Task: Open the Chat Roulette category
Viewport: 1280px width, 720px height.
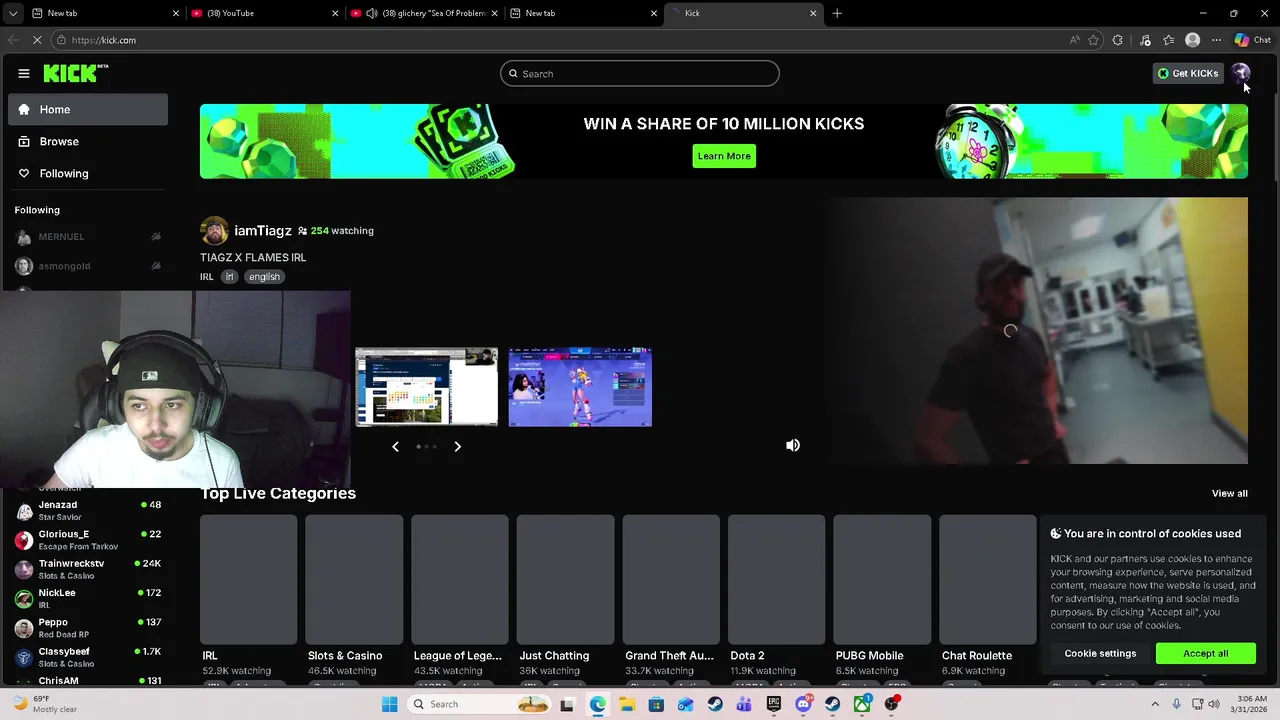Action: pos(988,579)
